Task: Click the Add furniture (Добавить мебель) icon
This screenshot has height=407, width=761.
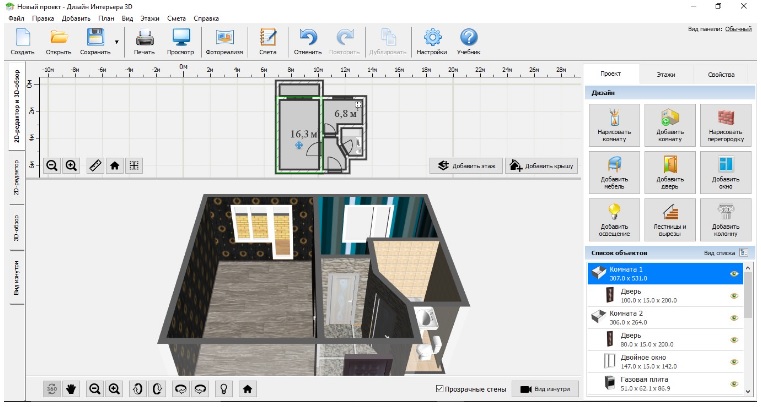Action: pyautogui.click(x=616, y=168)
